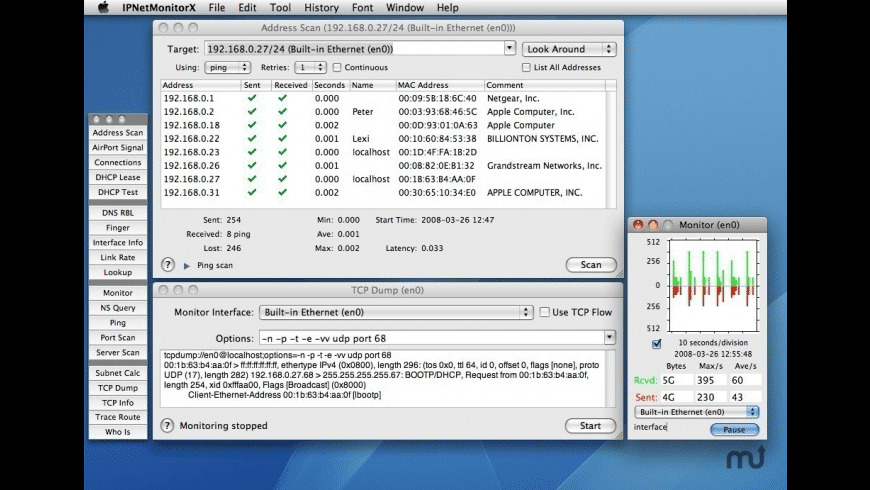The image size is (870, 490).
Task: Click the tcpdump Options field
Action: coord(432,338)
